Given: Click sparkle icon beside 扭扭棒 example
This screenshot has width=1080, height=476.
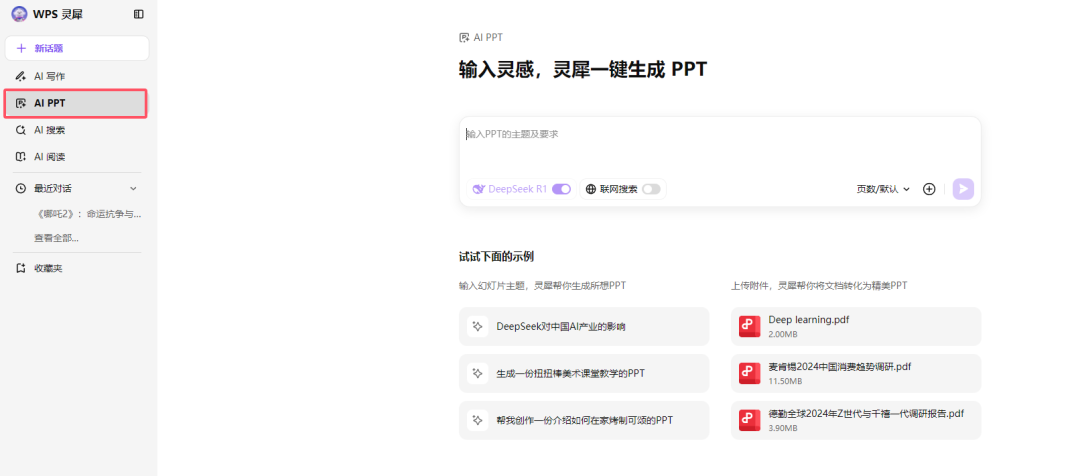Looking at the screenshot, I should coord(477,373).
